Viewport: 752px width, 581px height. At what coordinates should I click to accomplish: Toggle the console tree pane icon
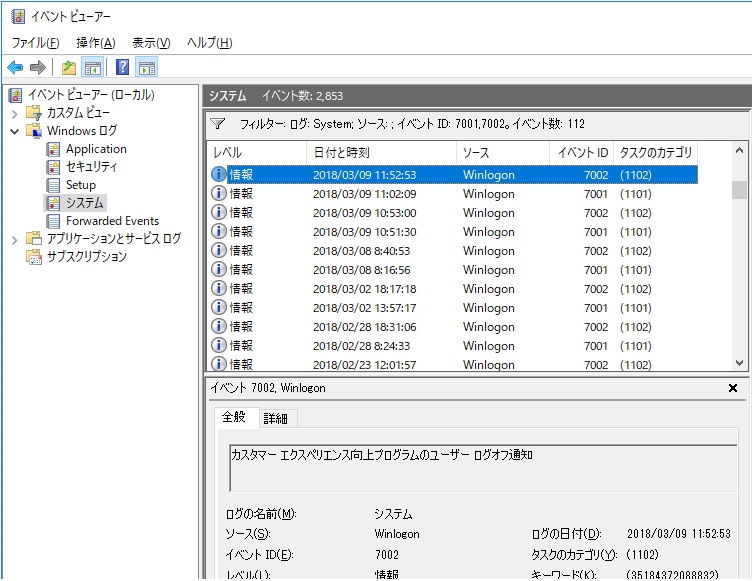[x=93, y=68]
